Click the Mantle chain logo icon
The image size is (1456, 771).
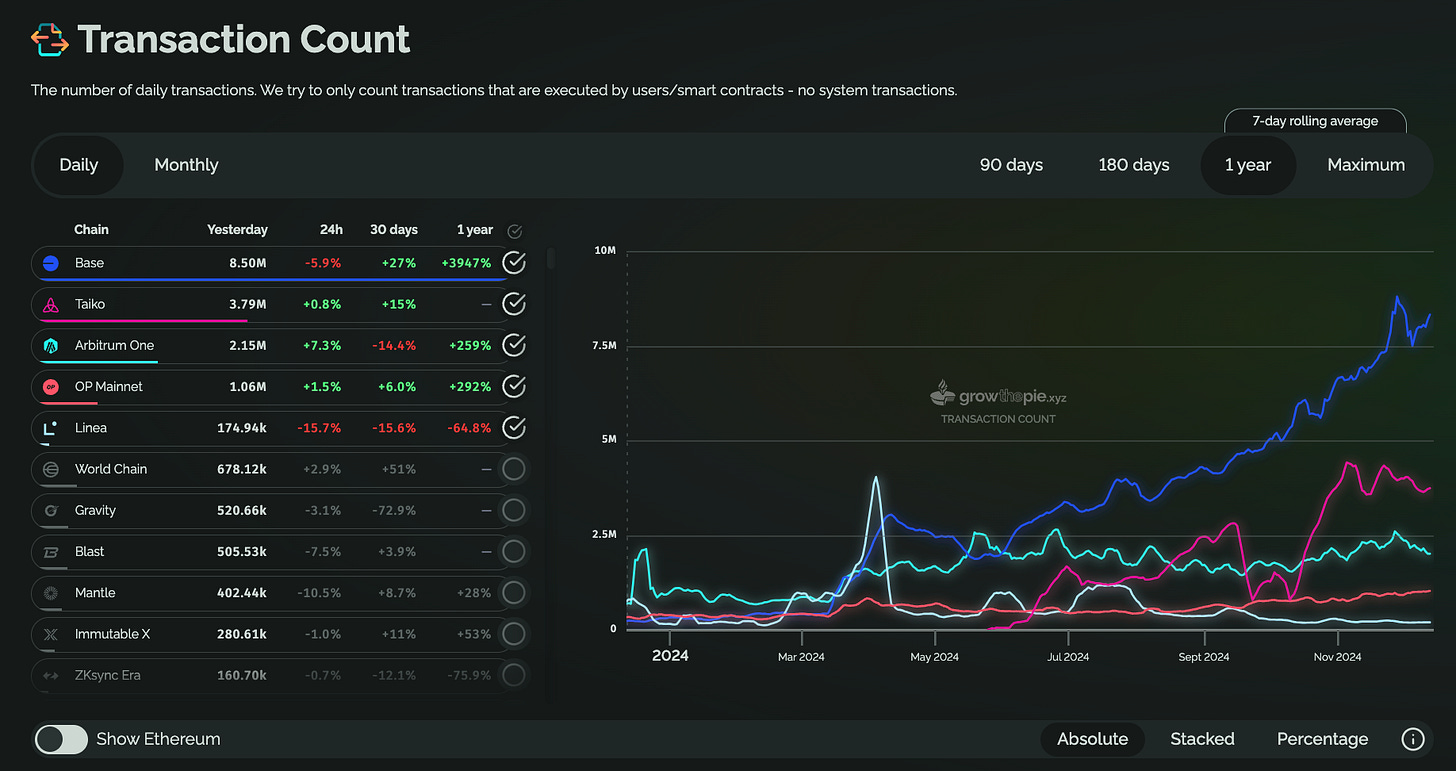[x=50, y=593]
